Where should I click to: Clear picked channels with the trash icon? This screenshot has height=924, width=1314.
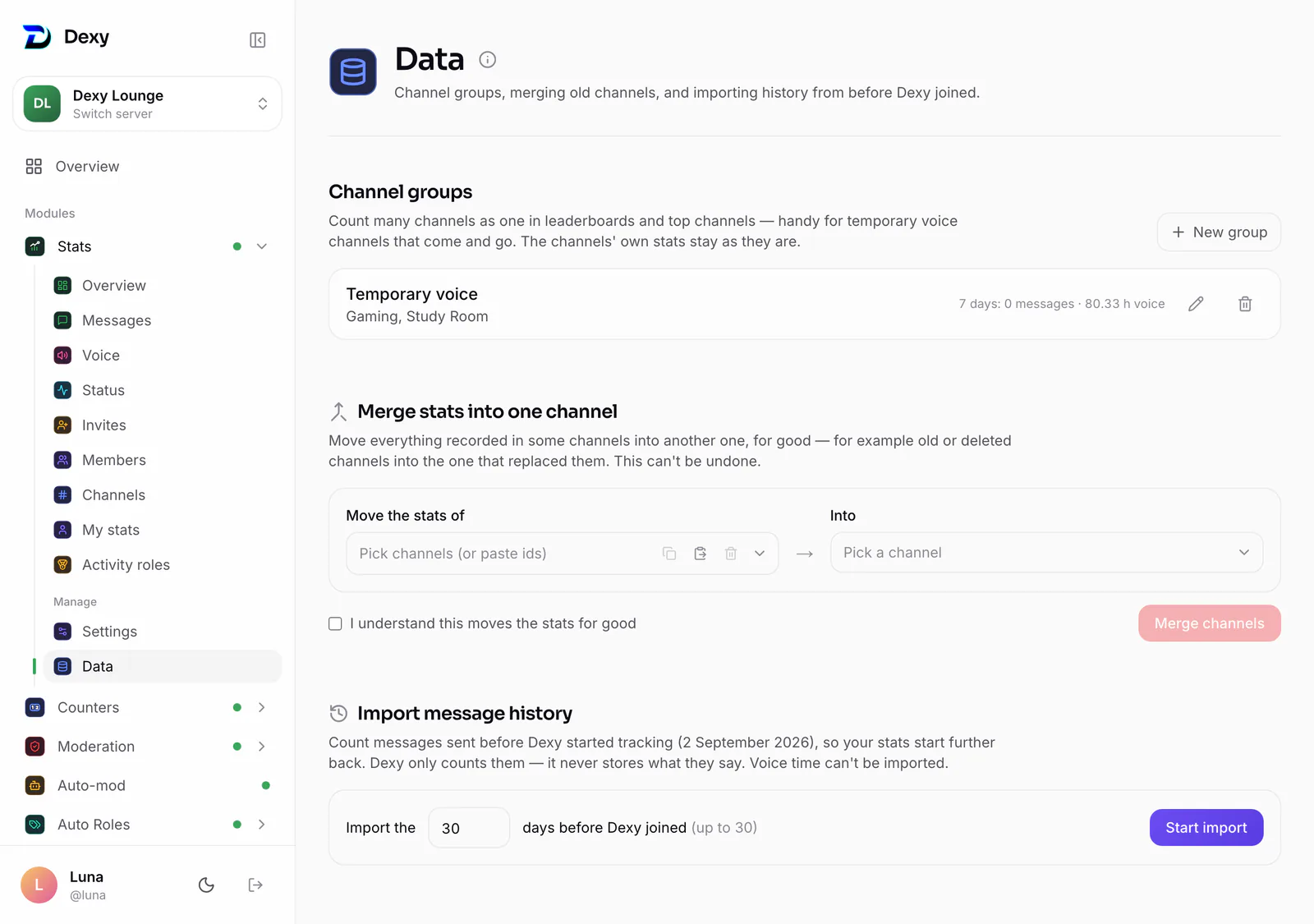[x=731, y=554]
